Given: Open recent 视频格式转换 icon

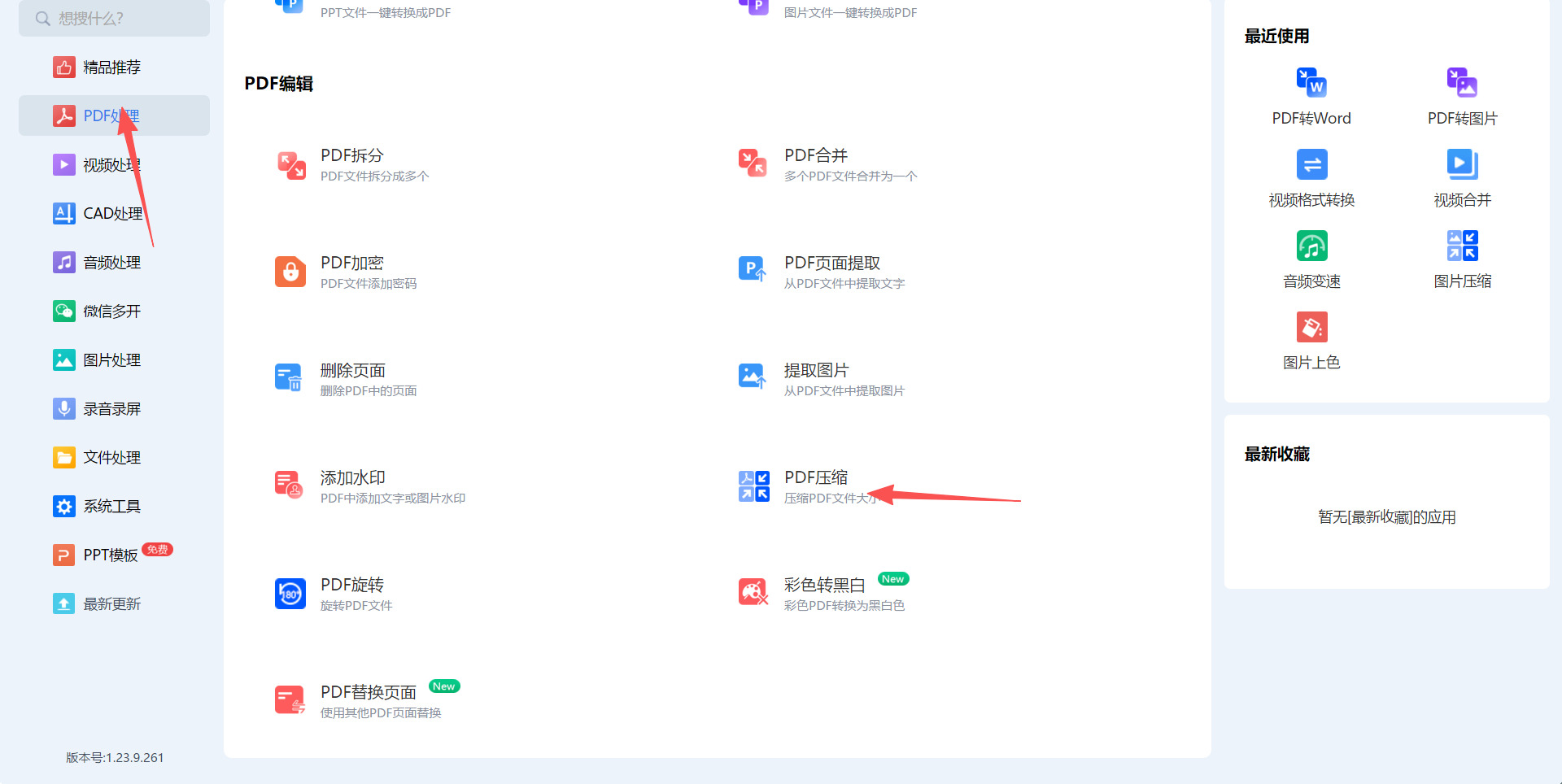Looking at the screenshot, I should [1311, 164].
